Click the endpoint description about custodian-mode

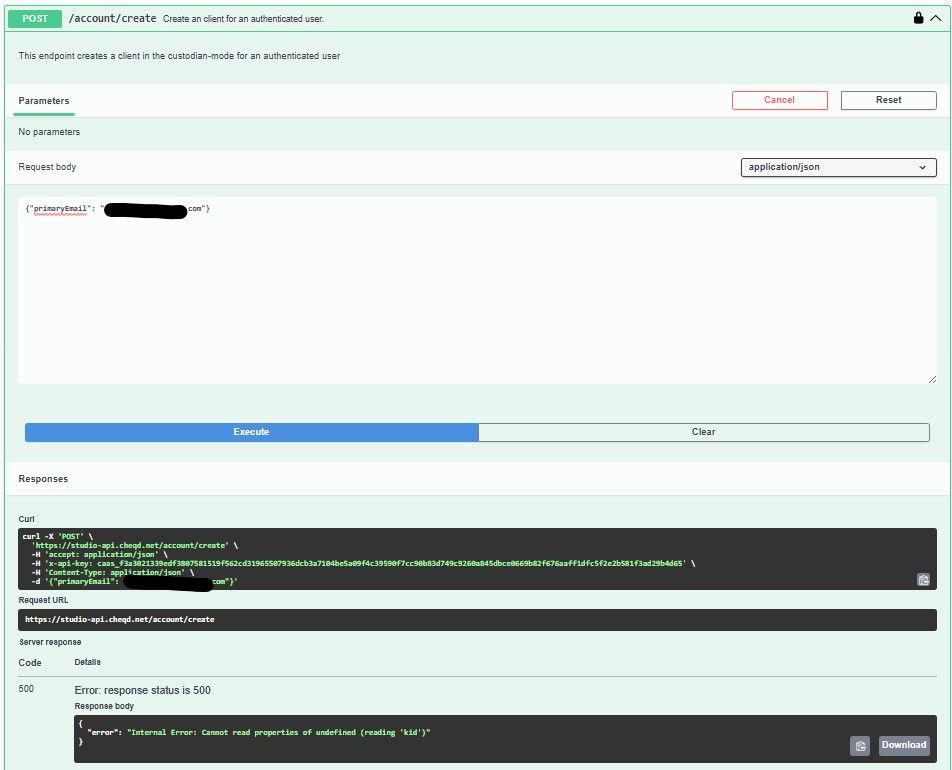[179, 56]
